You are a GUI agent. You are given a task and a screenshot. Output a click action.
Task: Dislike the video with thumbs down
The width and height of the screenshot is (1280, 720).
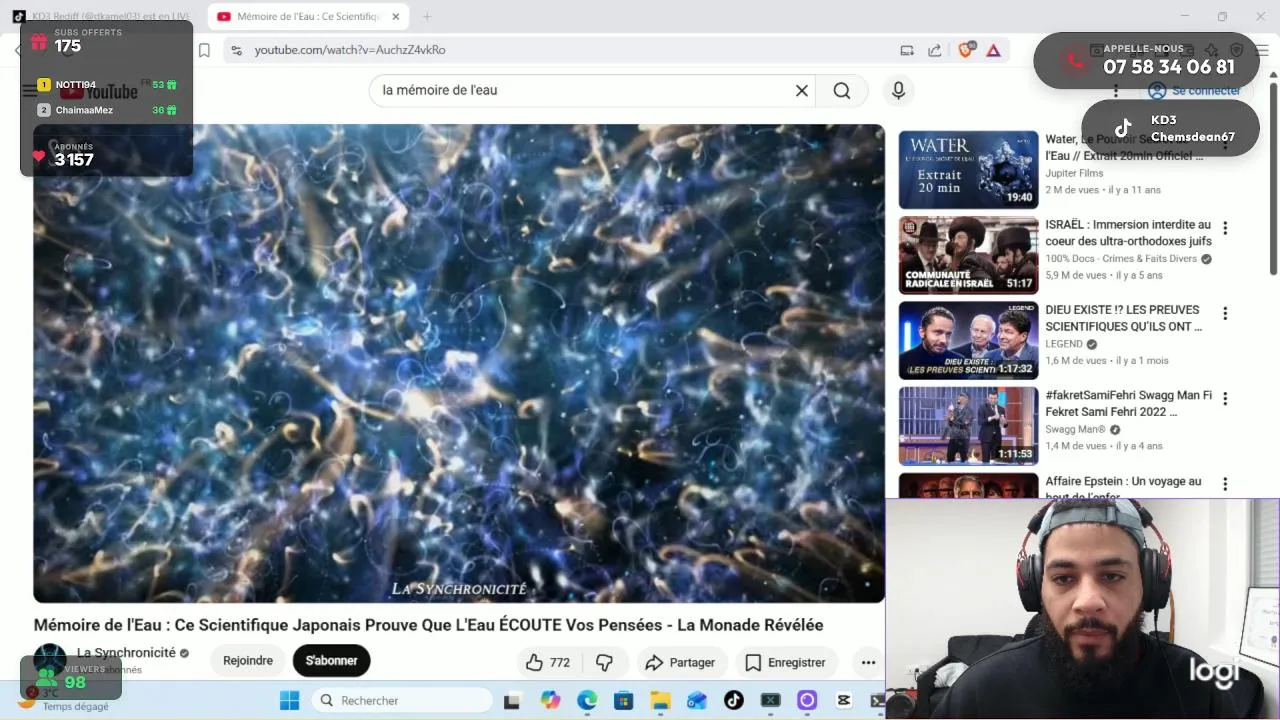(x=604, y=662)
